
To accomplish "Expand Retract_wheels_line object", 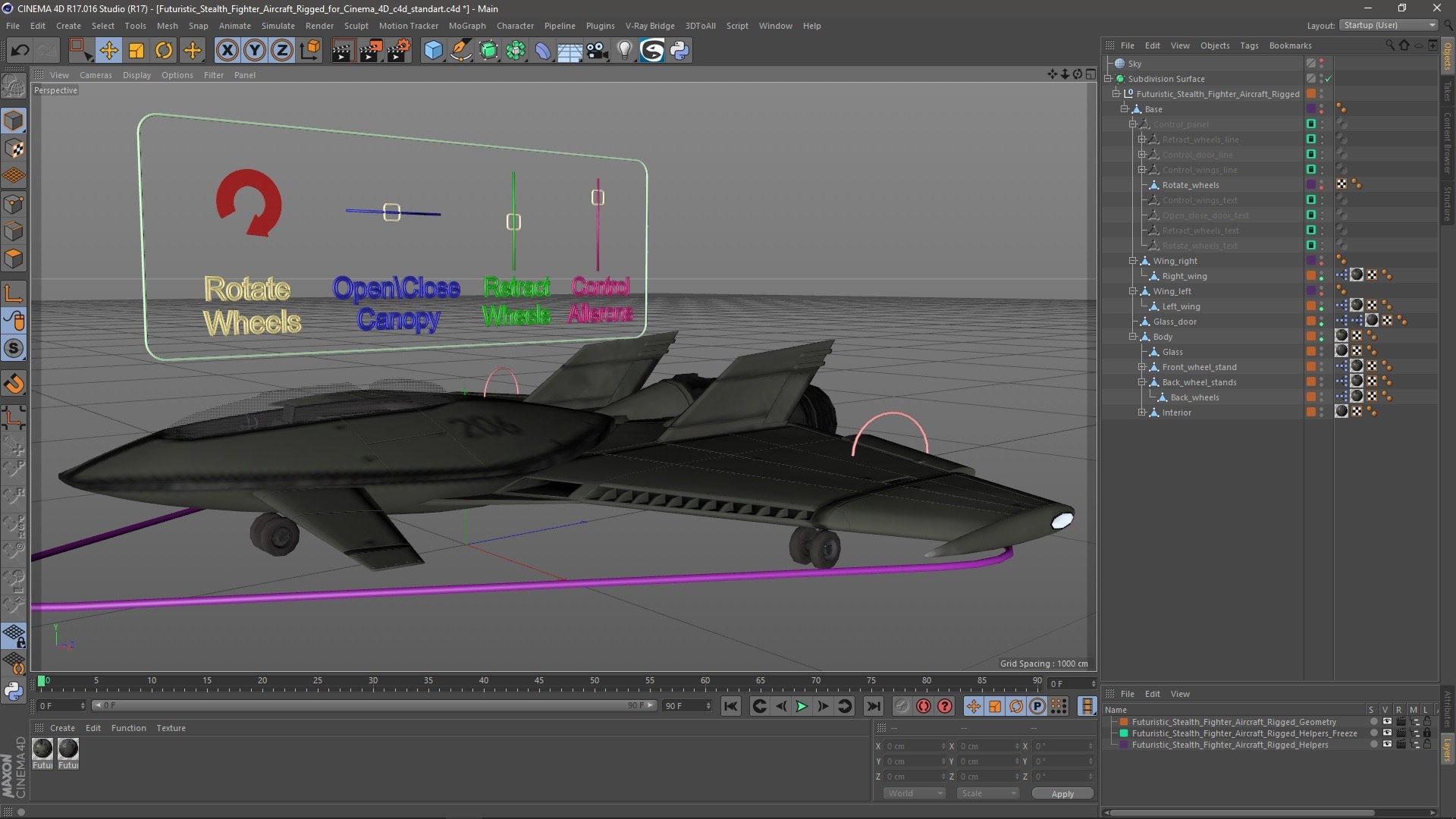I will tap(1141, 140).
